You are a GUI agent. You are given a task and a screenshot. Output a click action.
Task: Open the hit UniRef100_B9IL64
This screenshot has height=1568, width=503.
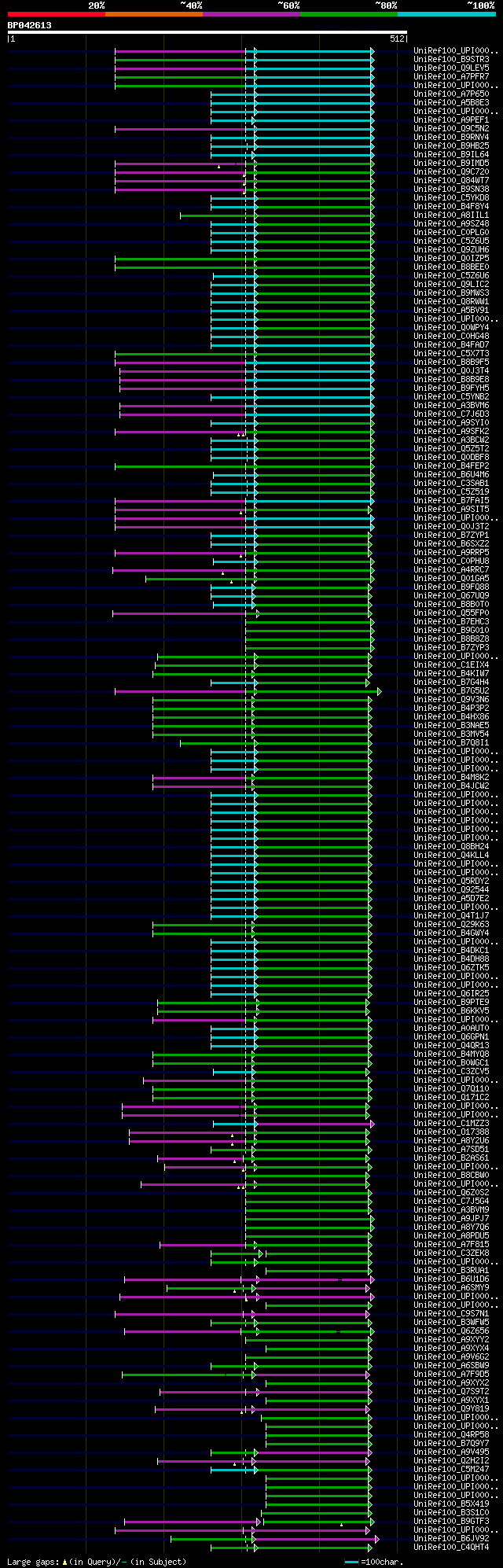tap(451, 155)
